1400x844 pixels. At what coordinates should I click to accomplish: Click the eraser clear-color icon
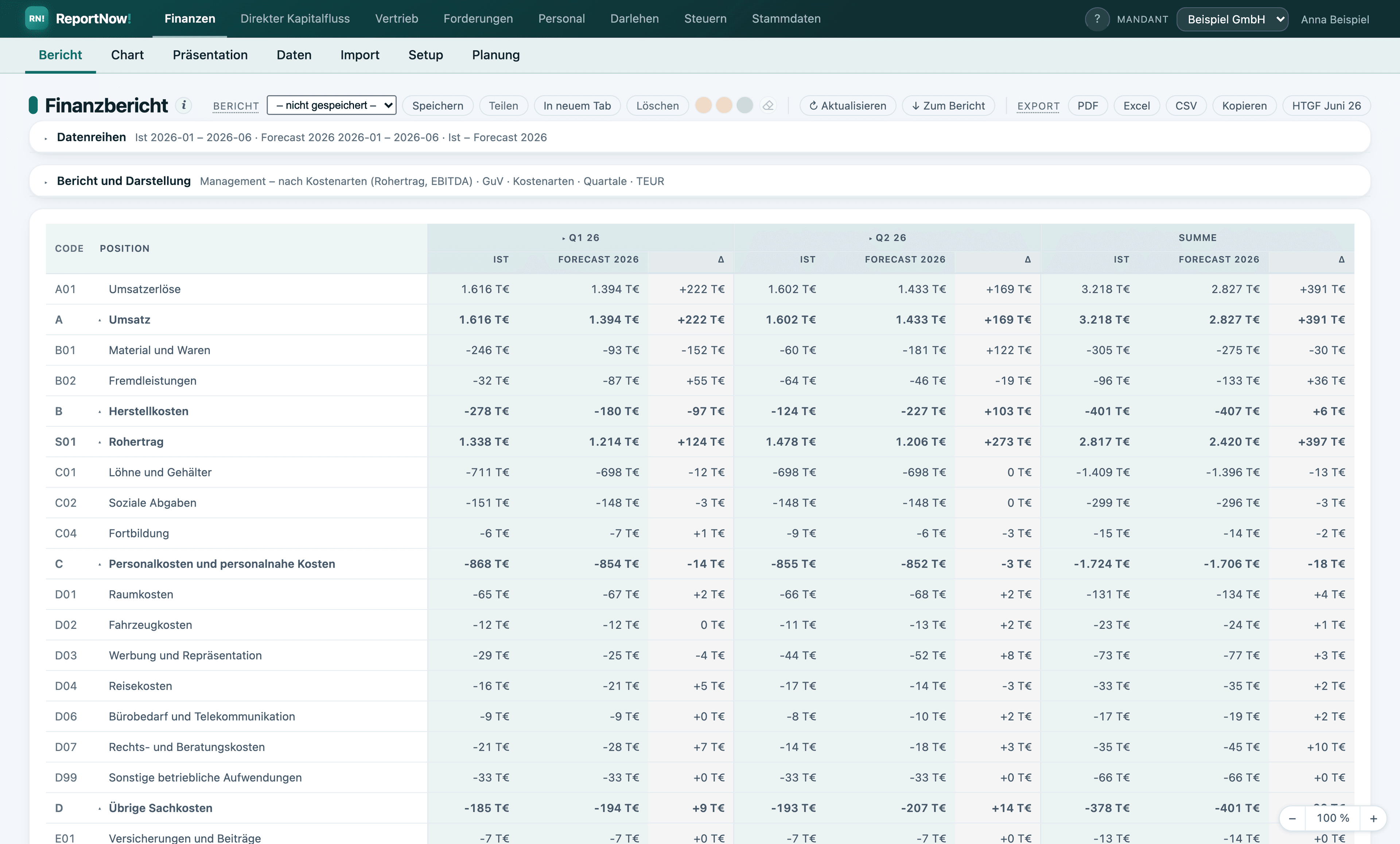[x=767, y=105]
